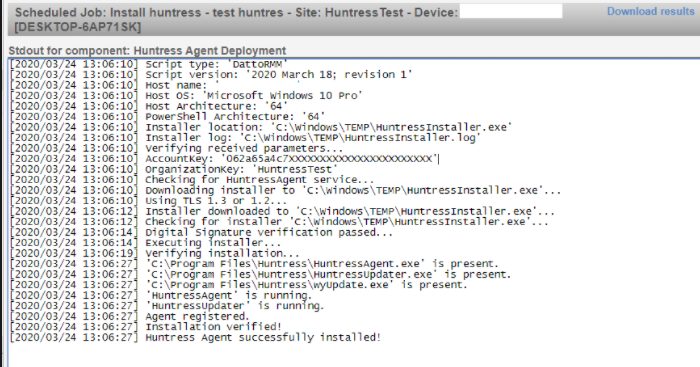Click the DESKTOP-6AP71SK hostname in header
This screenshot has height=367, width=700.
(x=78, y=27)
